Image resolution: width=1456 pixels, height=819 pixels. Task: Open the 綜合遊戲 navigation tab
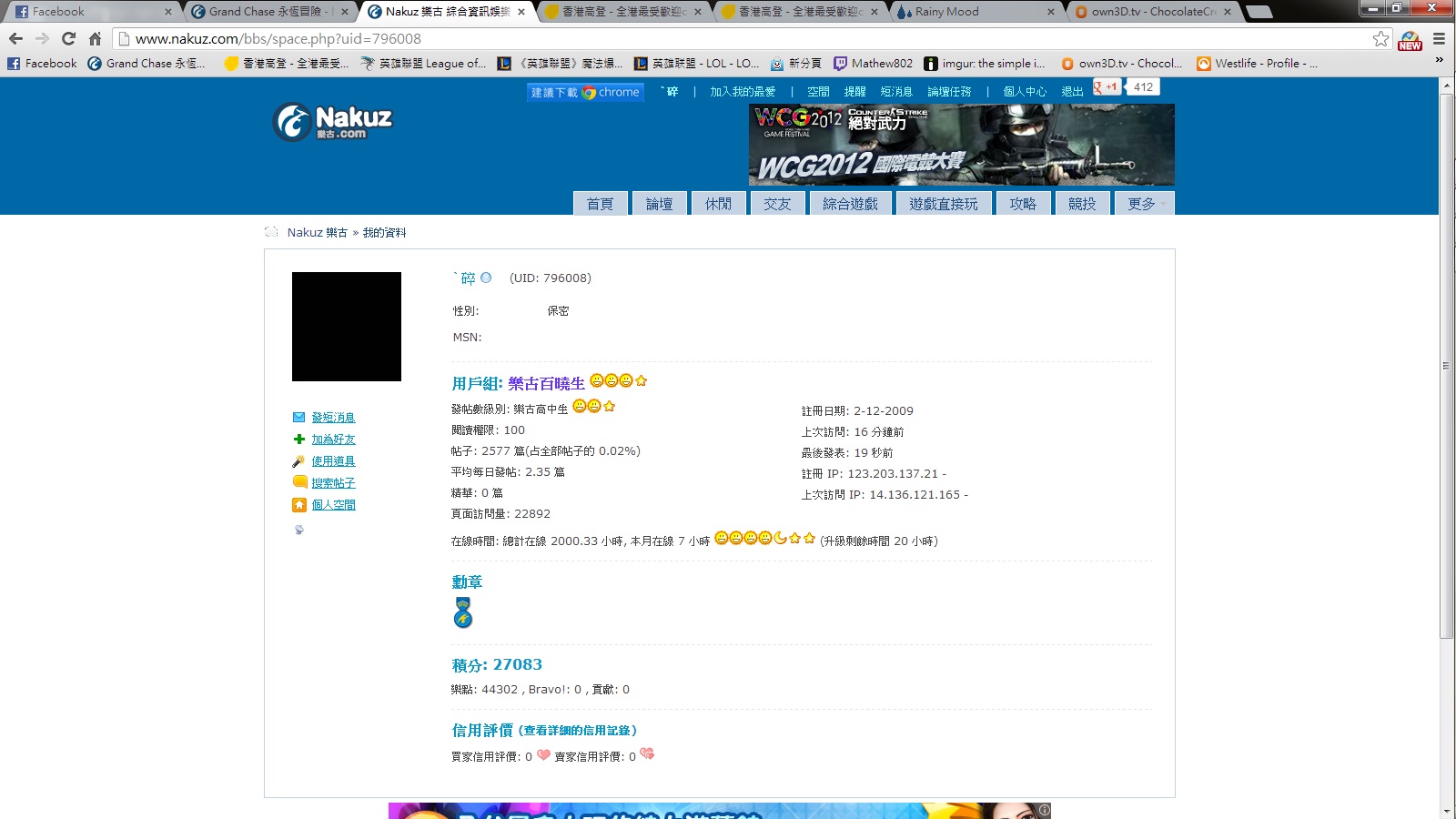pyautogui.click(x=850, y=204)
